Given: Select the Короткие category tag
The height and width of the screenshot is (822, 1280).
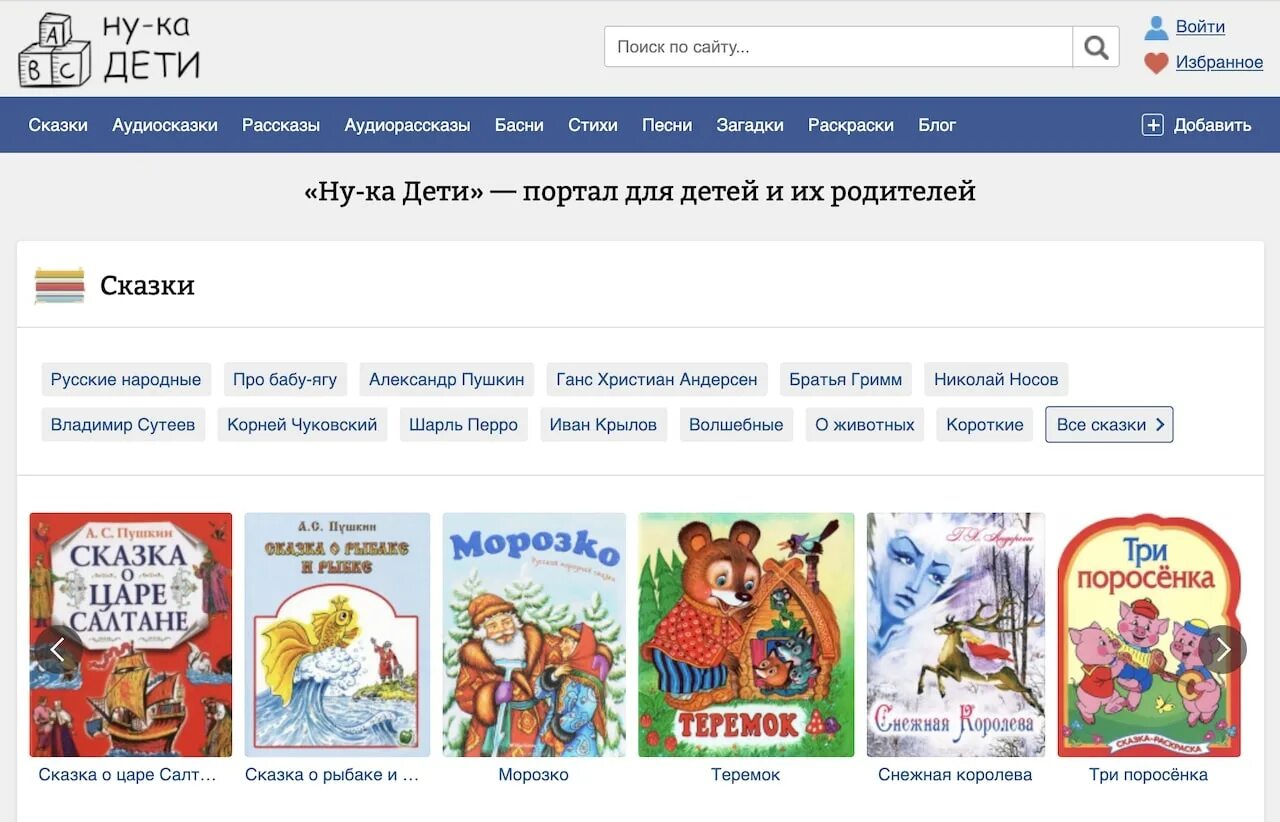Looking at the screenshot, I should 985,424.
